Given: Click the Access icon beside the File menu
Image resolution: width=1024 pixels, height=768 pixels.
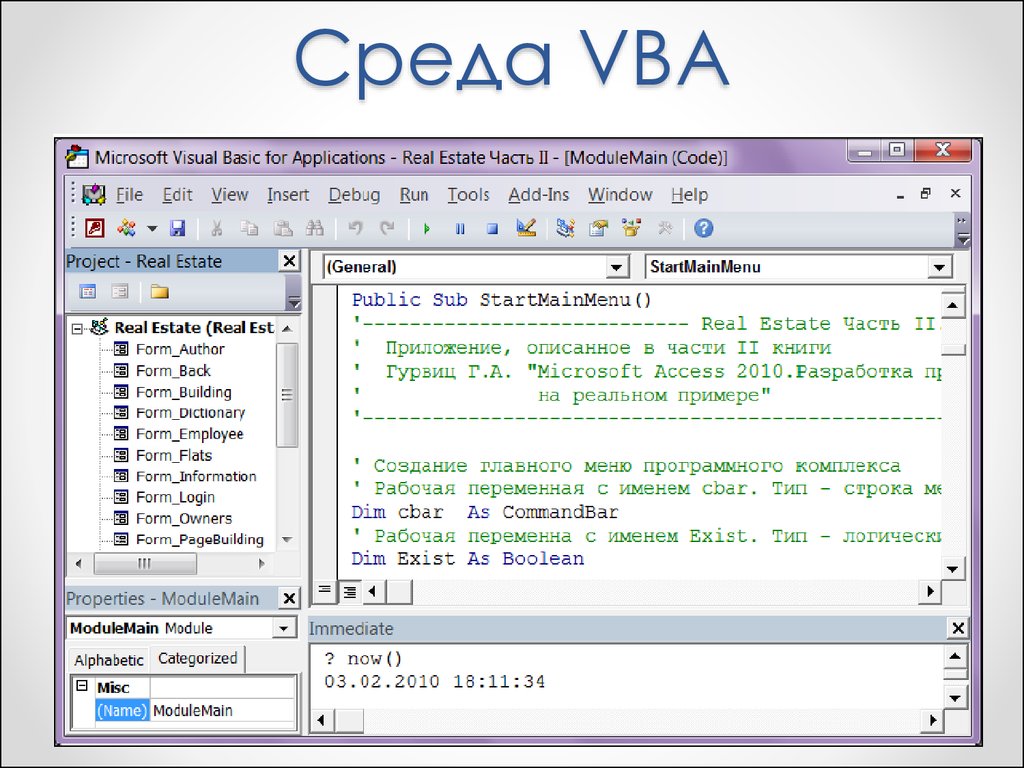Looking at the screenshot, I should [x=94, y=194].
